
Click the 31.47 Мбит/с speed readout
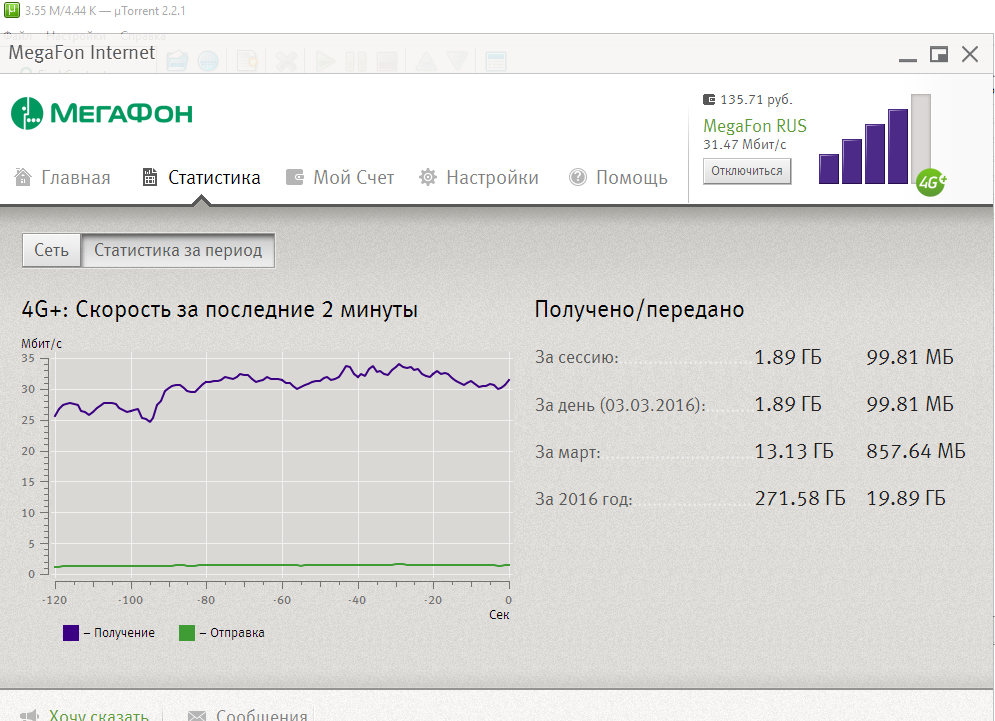point(744,145)
